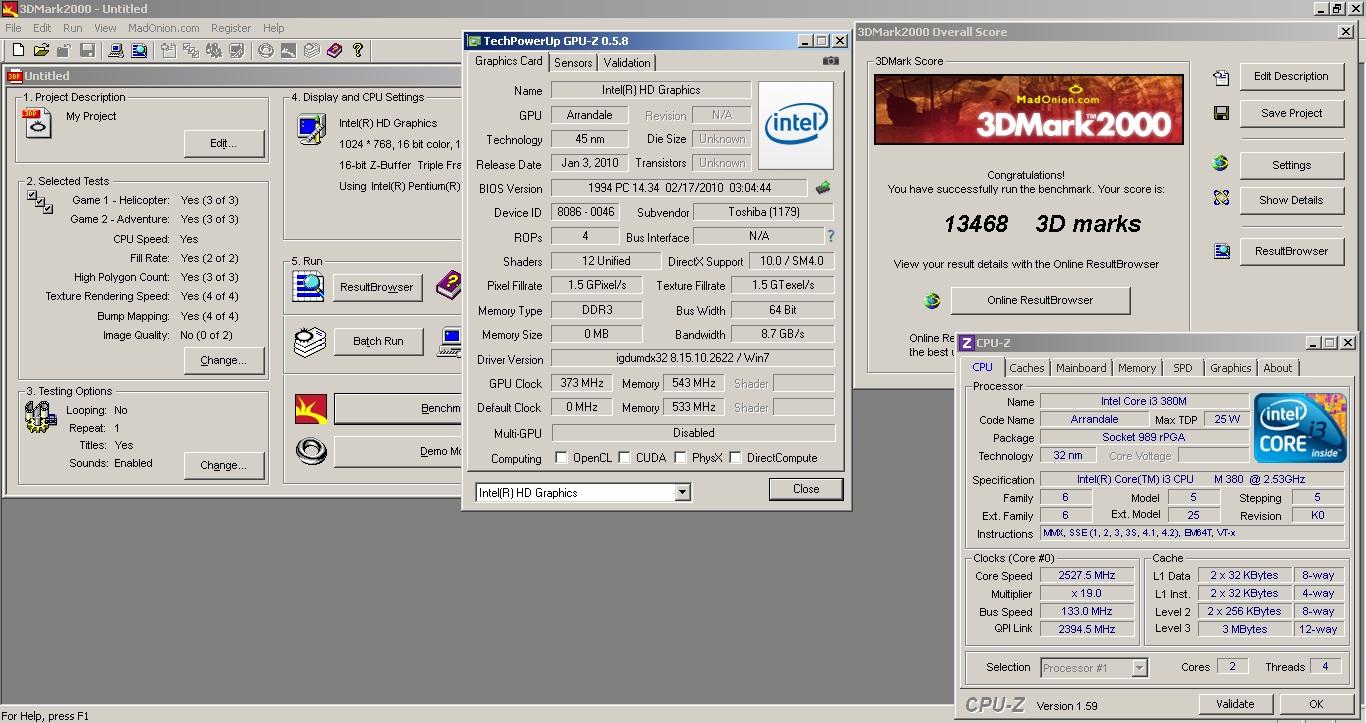Open the File menu
Viewport: 1366px width, 723px height.
13,28
